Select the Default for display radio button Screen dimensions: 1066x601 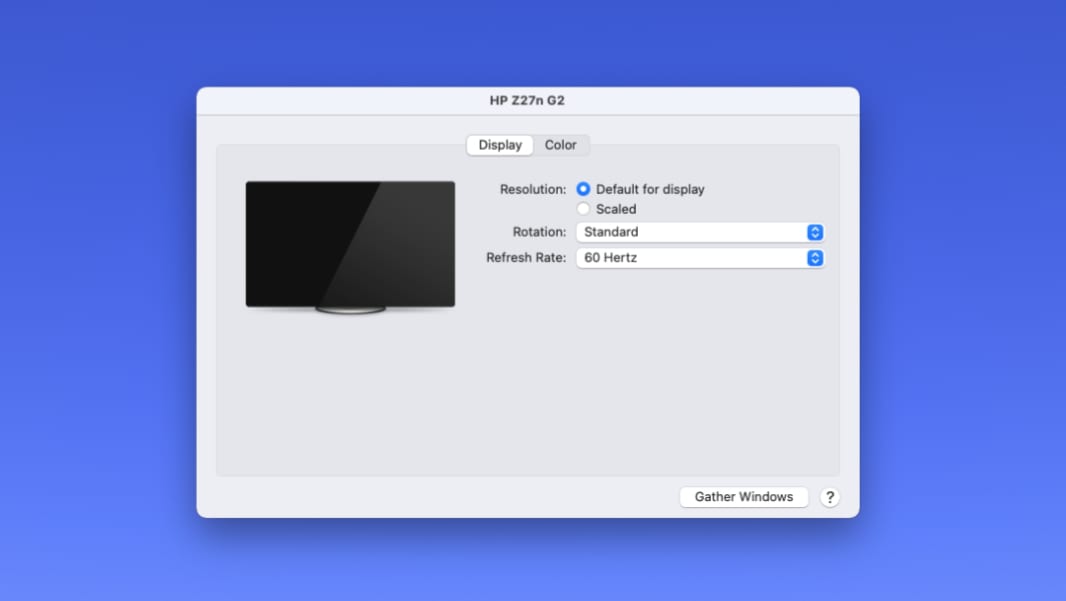583,189
